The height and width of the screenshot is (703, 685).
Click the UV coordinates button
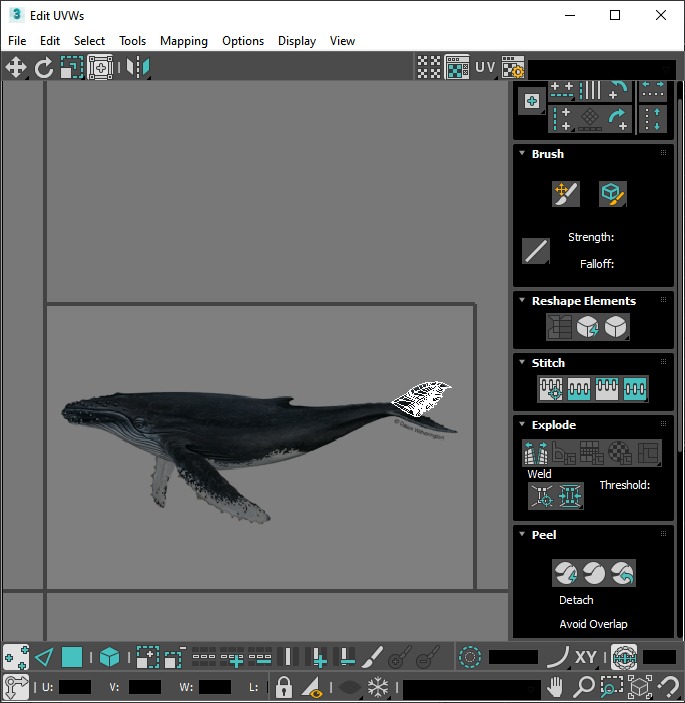485,67
